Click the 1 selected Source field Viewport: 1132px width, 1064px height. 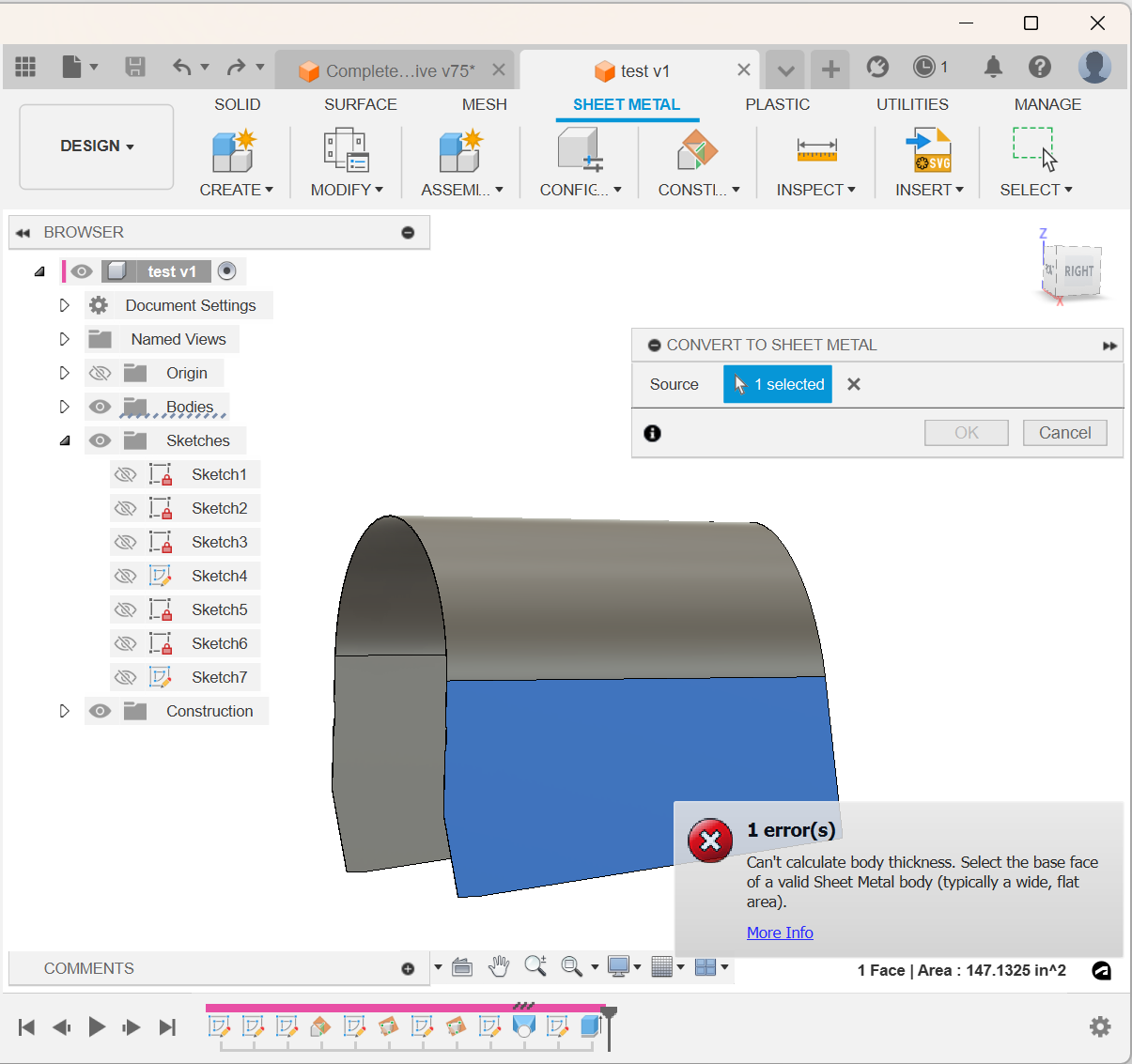point(778,384)
